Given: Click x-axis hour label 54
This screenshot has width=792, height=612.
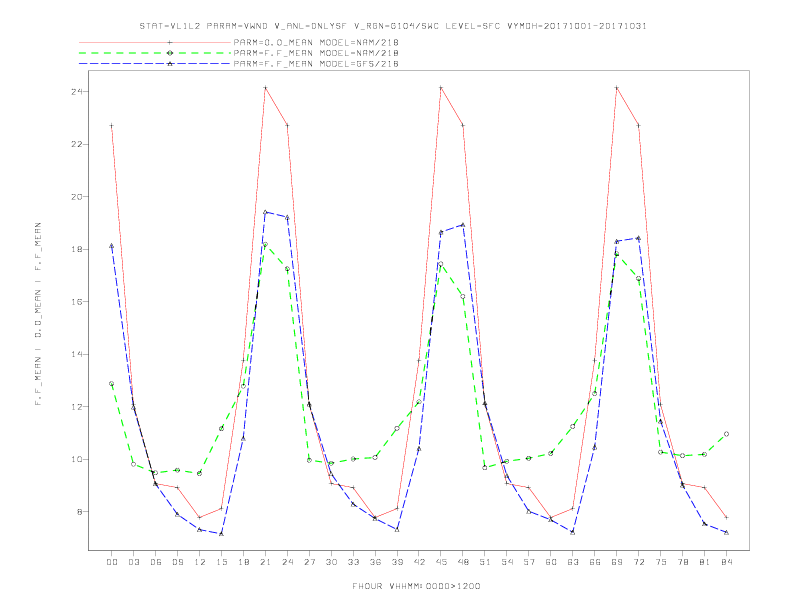Looking at the screenshot, I should (507, 562).
